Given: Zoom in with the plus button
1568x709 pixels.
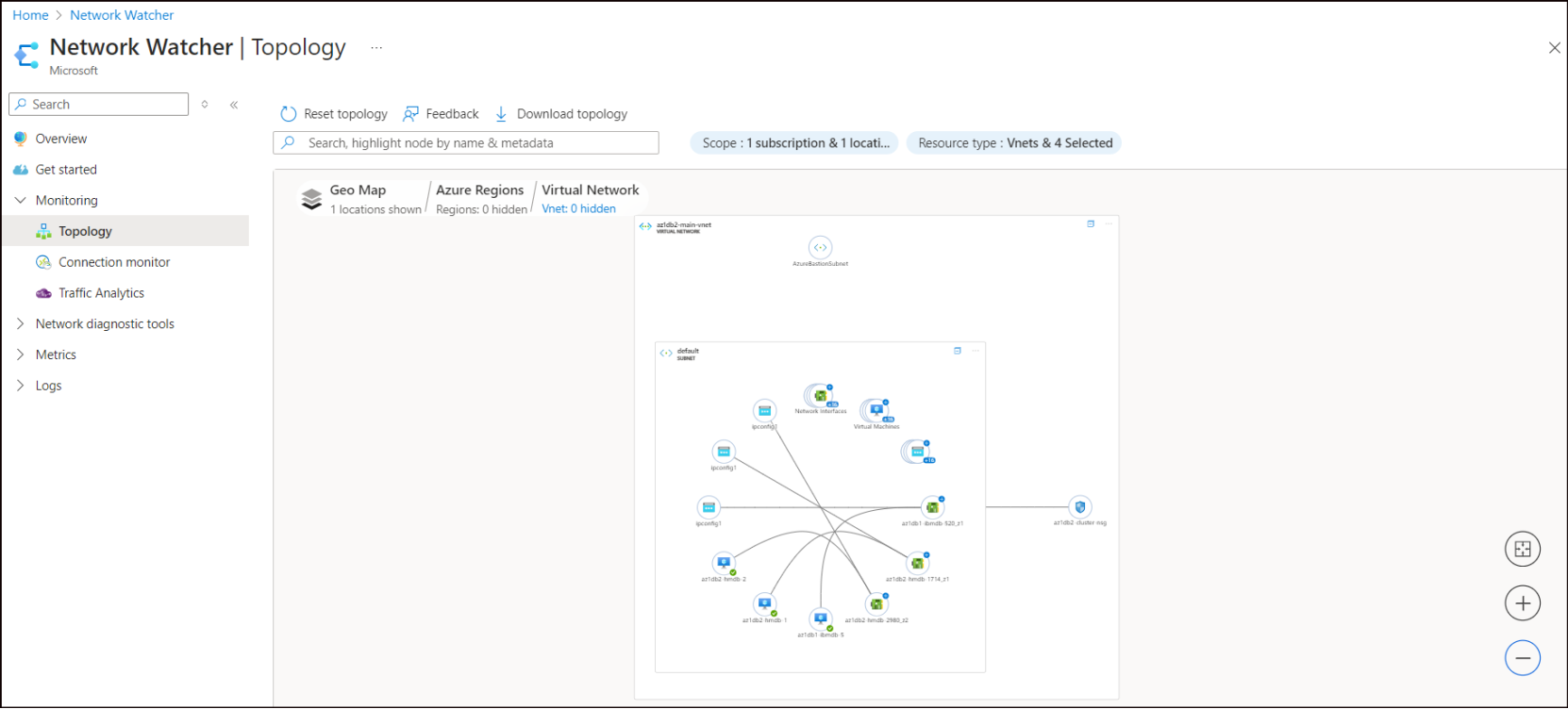Looking at the screenshot, I should click(1523, 603).
